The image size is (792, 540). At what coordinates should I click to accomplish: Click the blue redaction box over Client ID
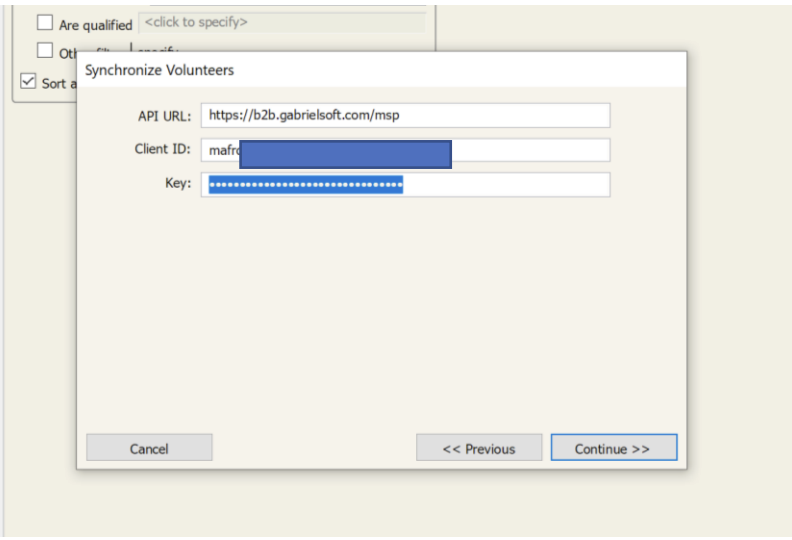pos(345,155)
